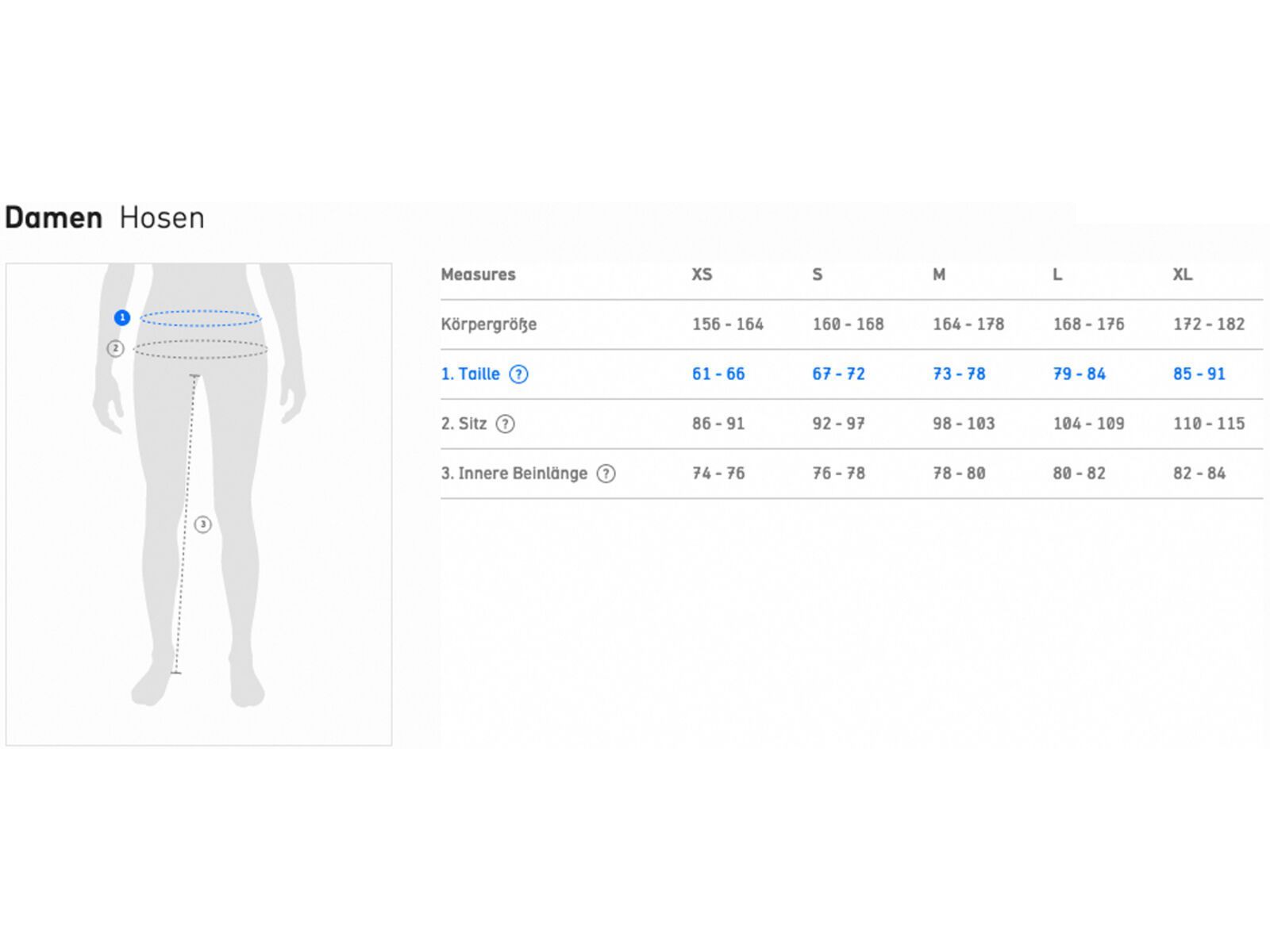Viewport: 1270px width, 952px height.
Task: Click the 73 - 78 waist value
Action: (x=959, y=374)
